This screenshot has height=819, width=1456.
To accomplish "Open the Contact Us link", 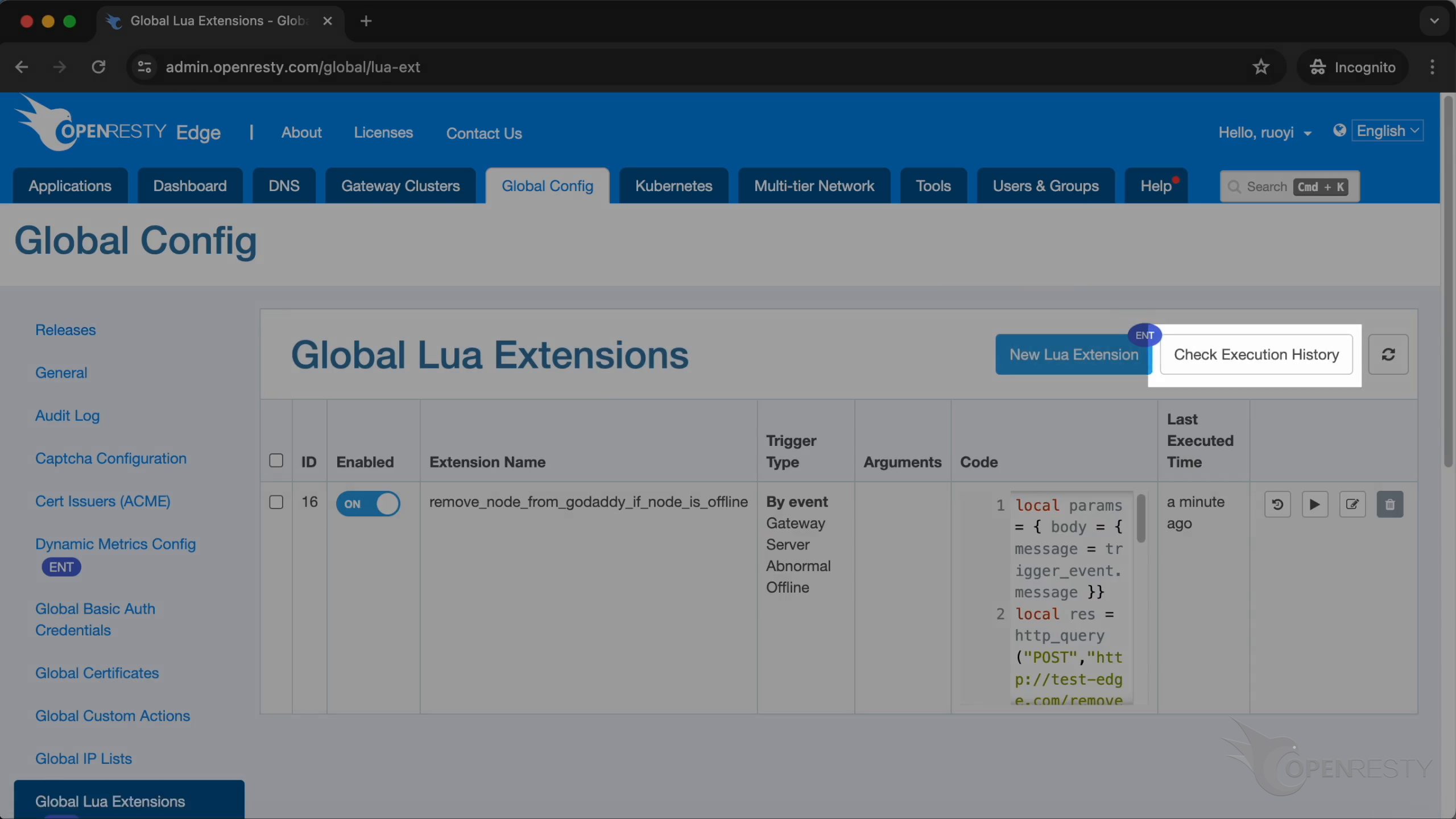I will click(x=484, y=133).
